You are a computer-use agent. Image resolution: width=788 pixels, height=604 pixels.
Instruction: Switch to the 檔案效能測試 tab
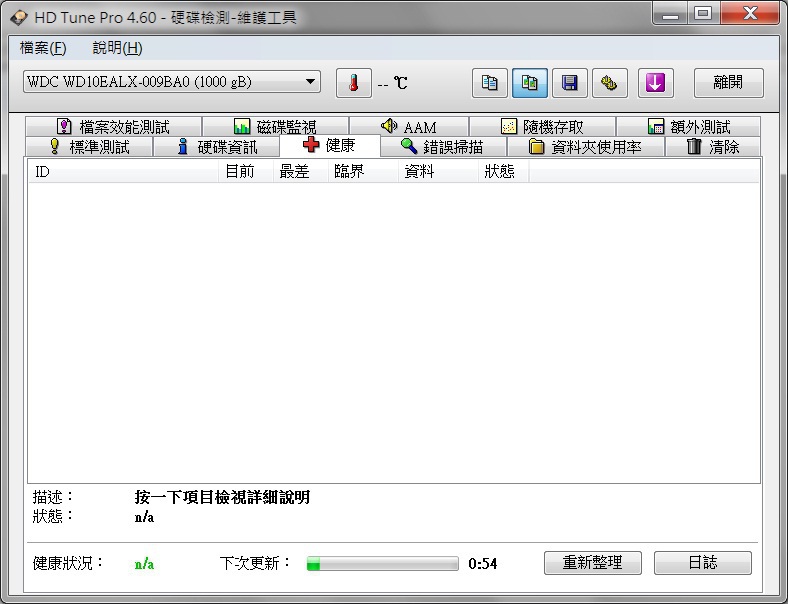pyautogui.click(x=114, y=126)
